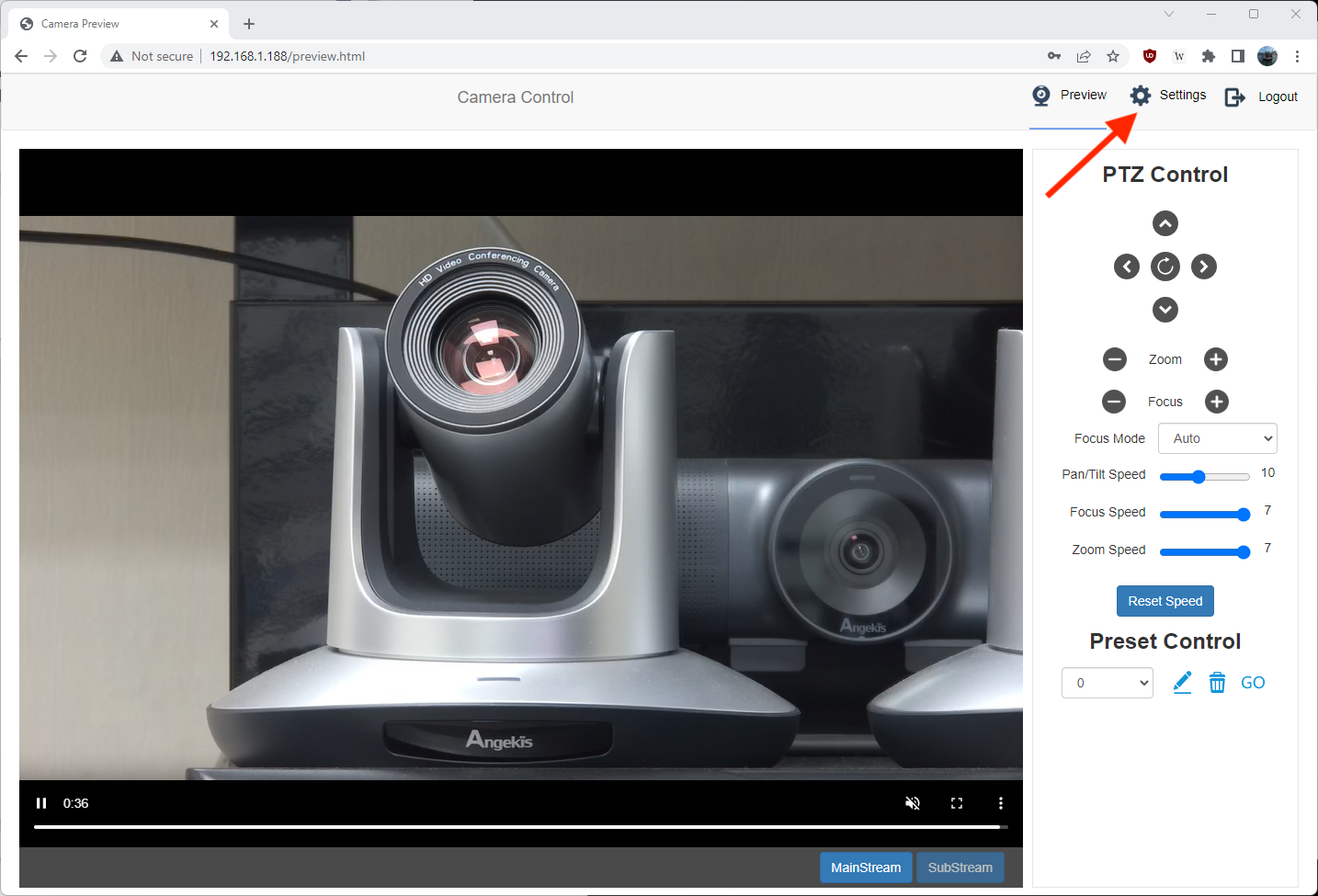Pan camera left with the left arrow
Screen dimensions: 1318x896
click(1126, 267)
